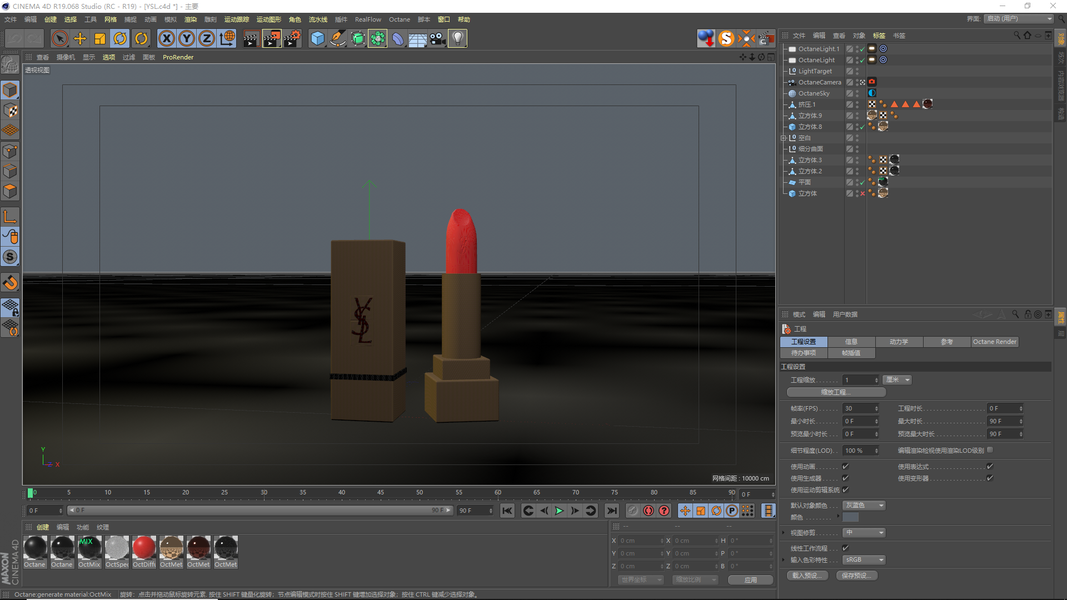Click search icon in object manager
The image size is (1067, 600).
click(1017, 35)
